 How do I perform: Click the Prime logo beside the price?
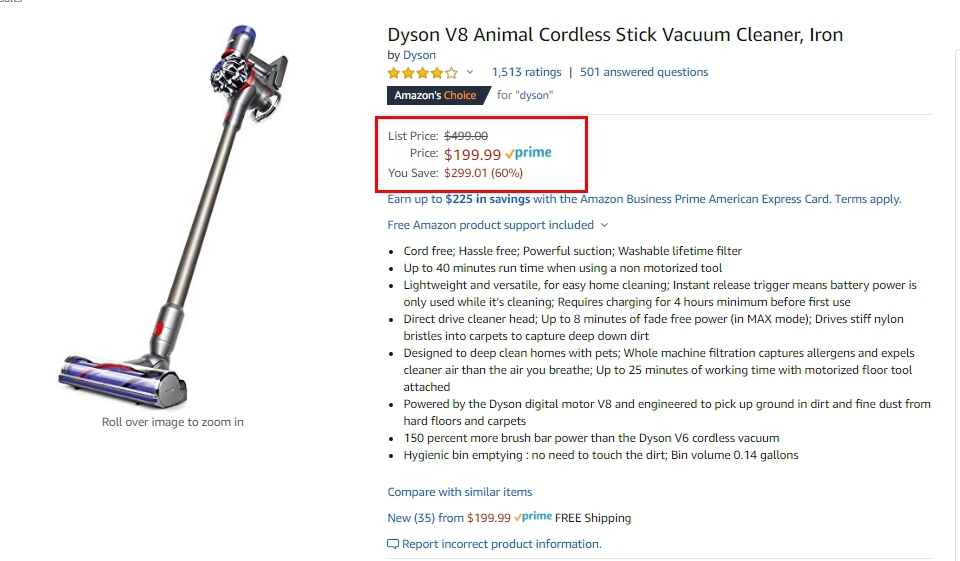click(529, 154)
